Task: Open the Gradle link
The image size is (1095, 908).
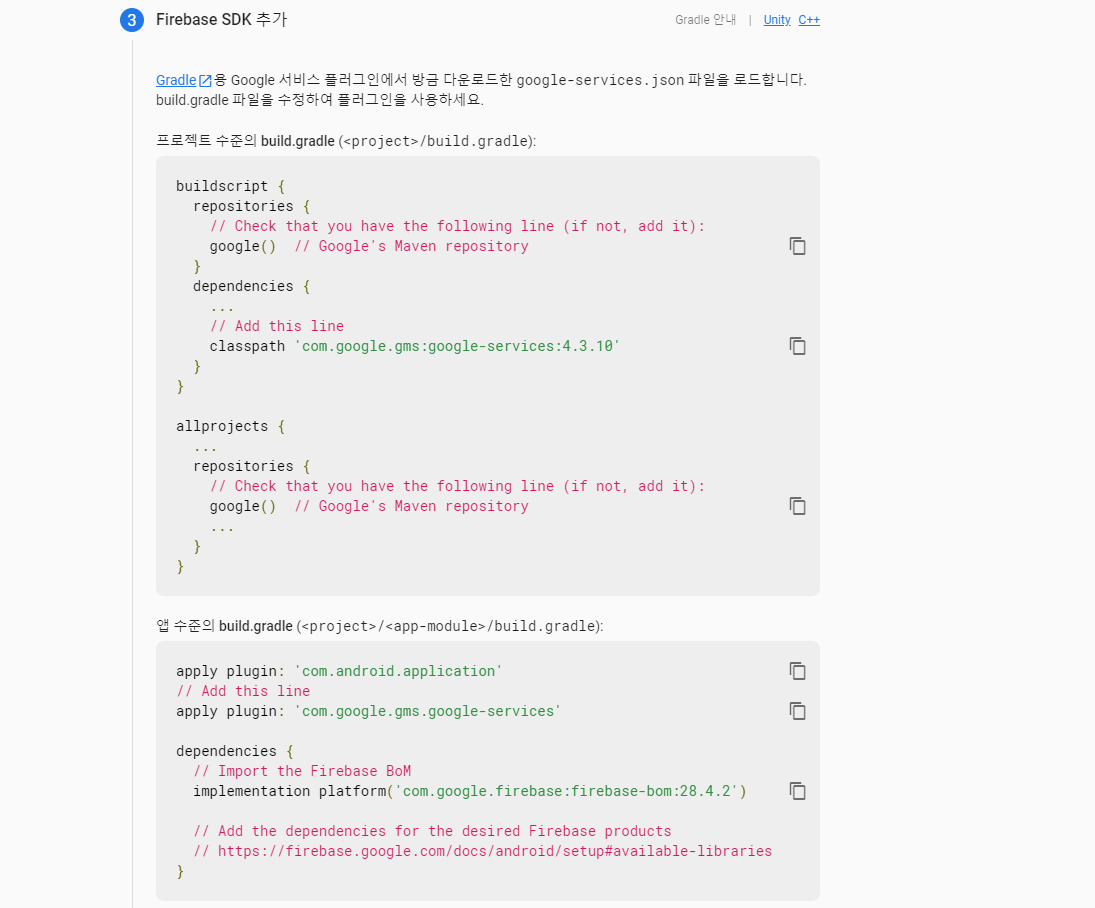Action: [176, 80]
